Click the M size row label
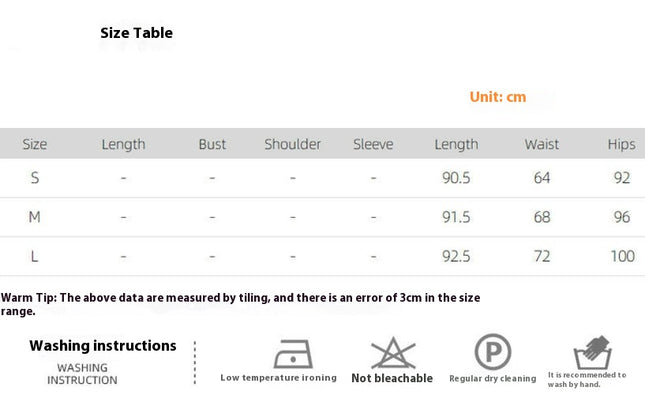645x402 pixels. pos(35,217)
